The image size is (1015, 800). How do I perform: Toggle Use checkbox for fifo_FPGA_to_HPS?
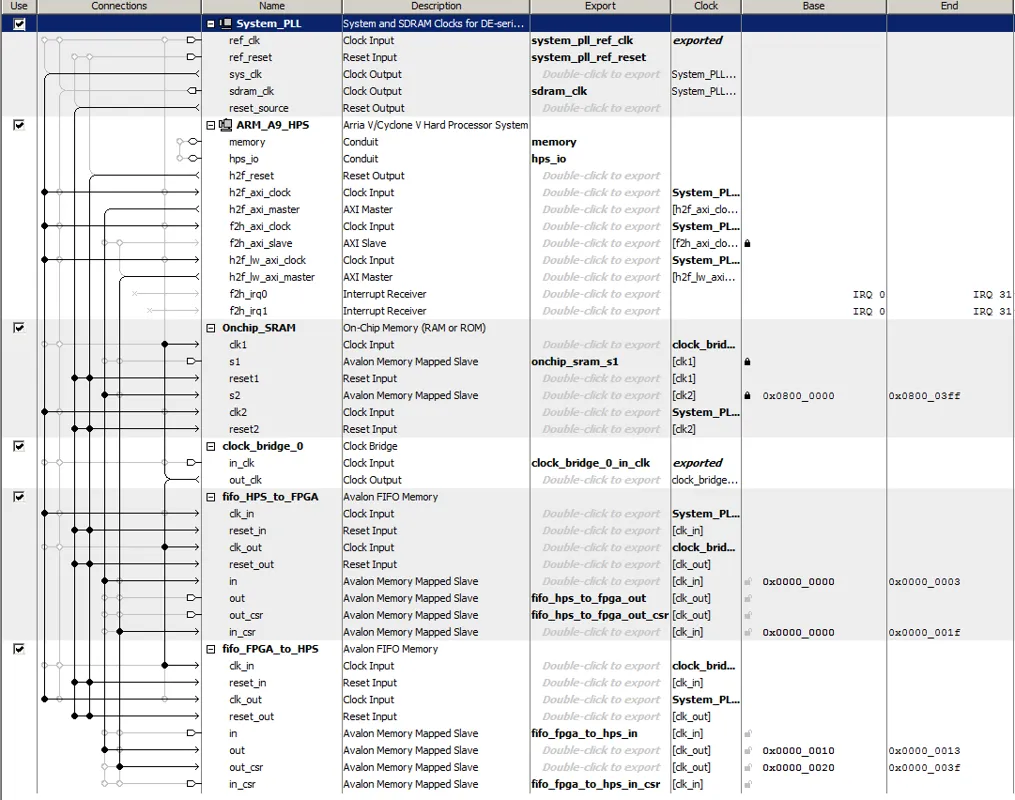coord(19,649)
